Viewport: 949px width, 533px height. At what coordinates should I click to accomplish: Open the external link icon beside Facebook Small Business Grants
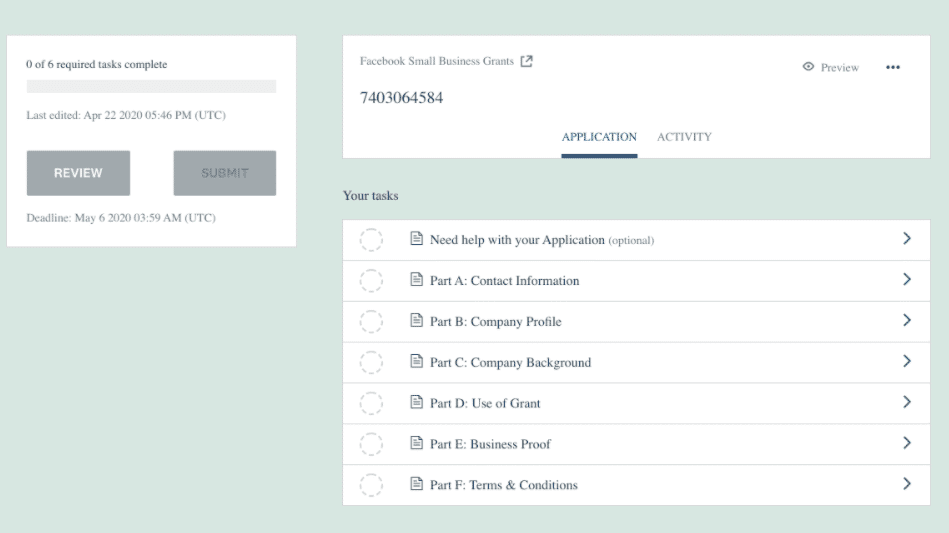(527, 61)
